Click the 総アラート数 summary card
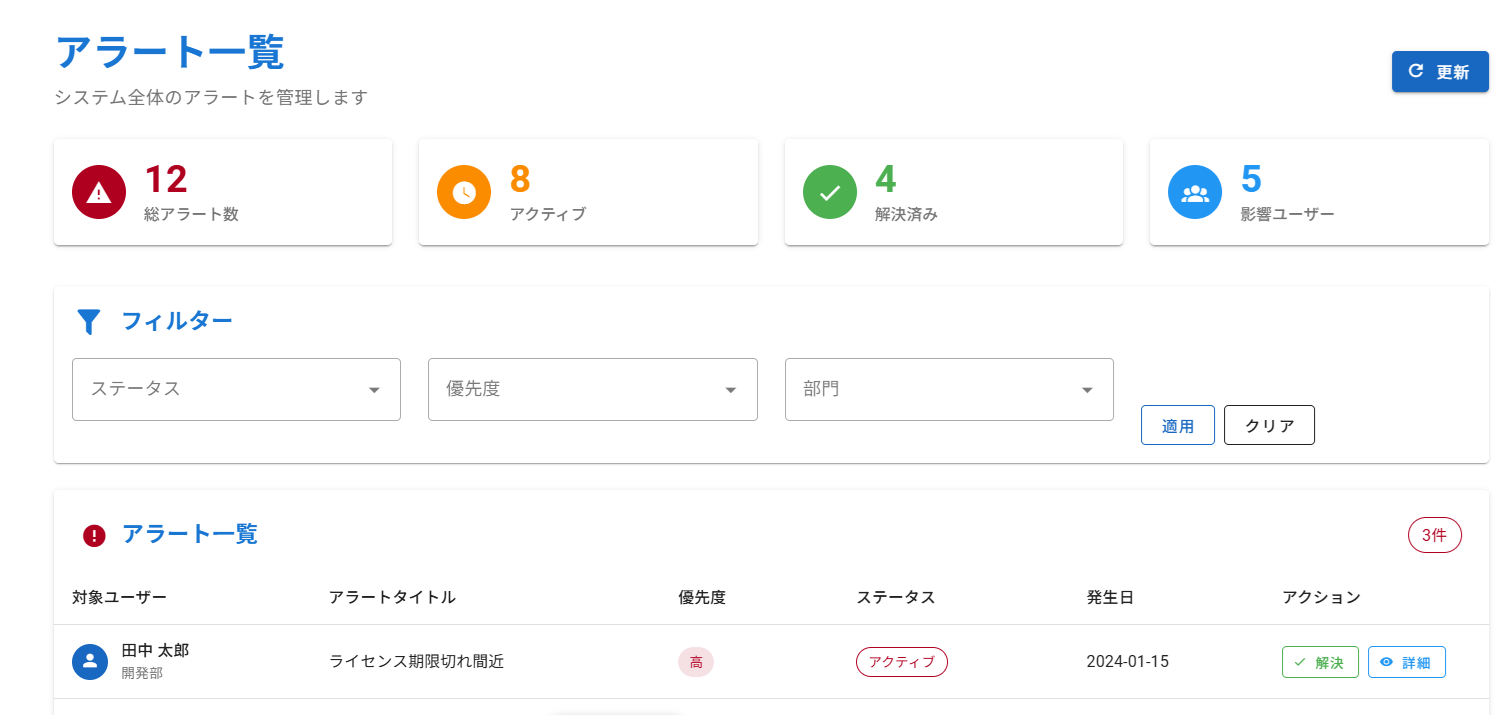The width and height of the screenshot is (1505, 715). [222, 192]
